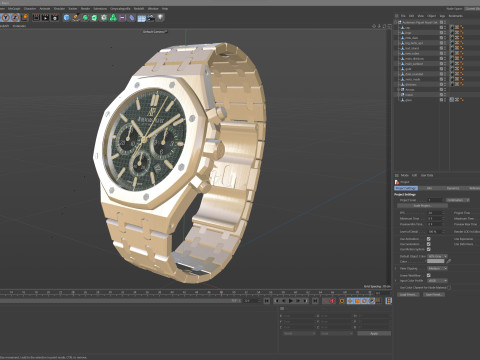Switch to the Dynamics tab
Viewport: 480px width, 360px height.
pyautogui.click(x=453, y=188)
